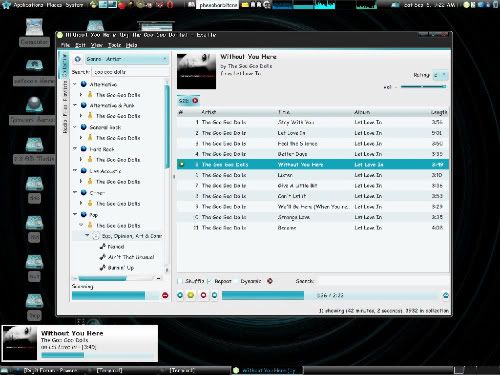This screenshot has width=500, height=375.
Task: Click the red clear icon after Dynamic
Action: [x=270, y=281]
